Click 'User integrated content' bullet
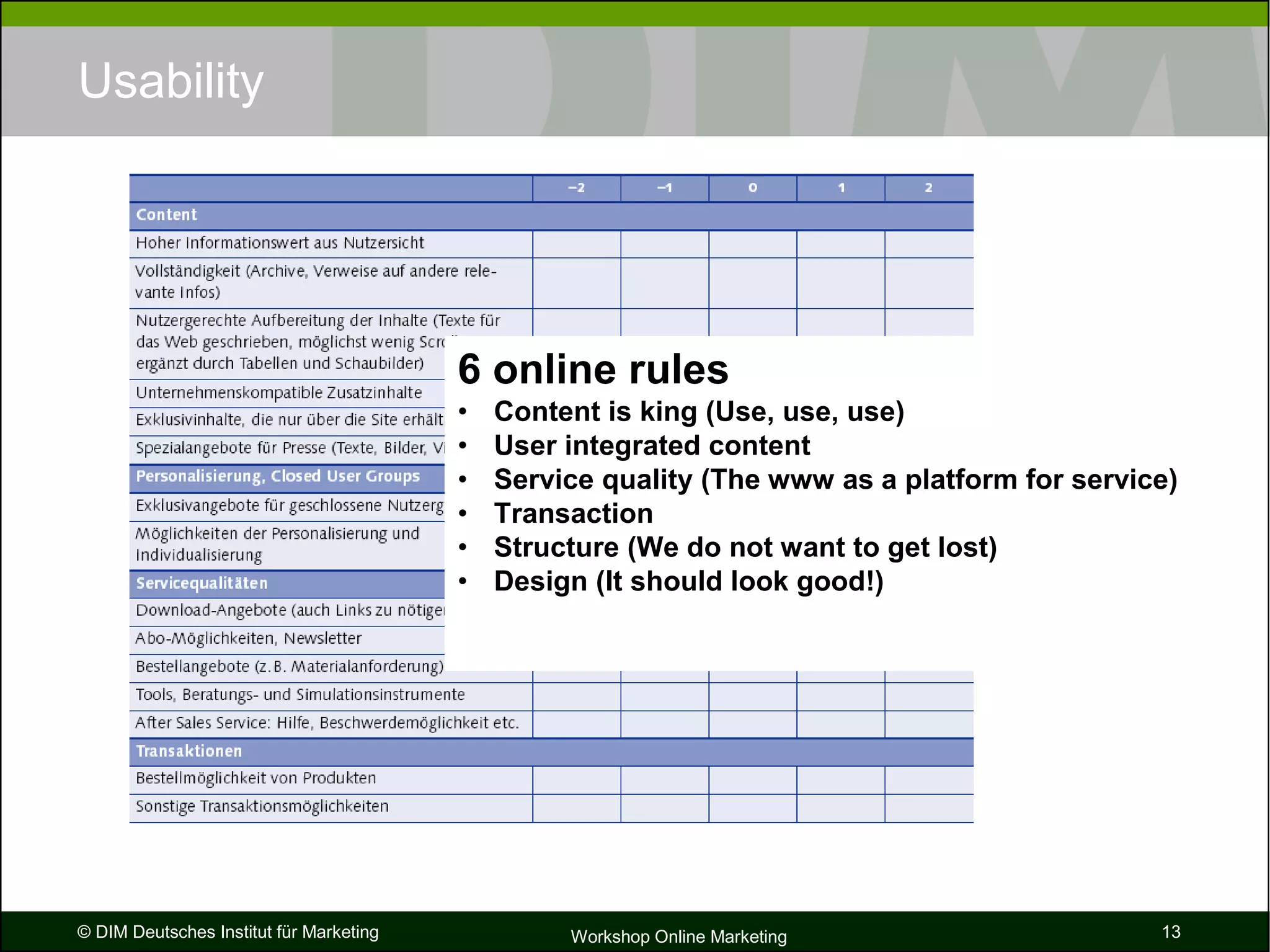The height and width of the screenshot is (952, 1270). coord(652,446)
